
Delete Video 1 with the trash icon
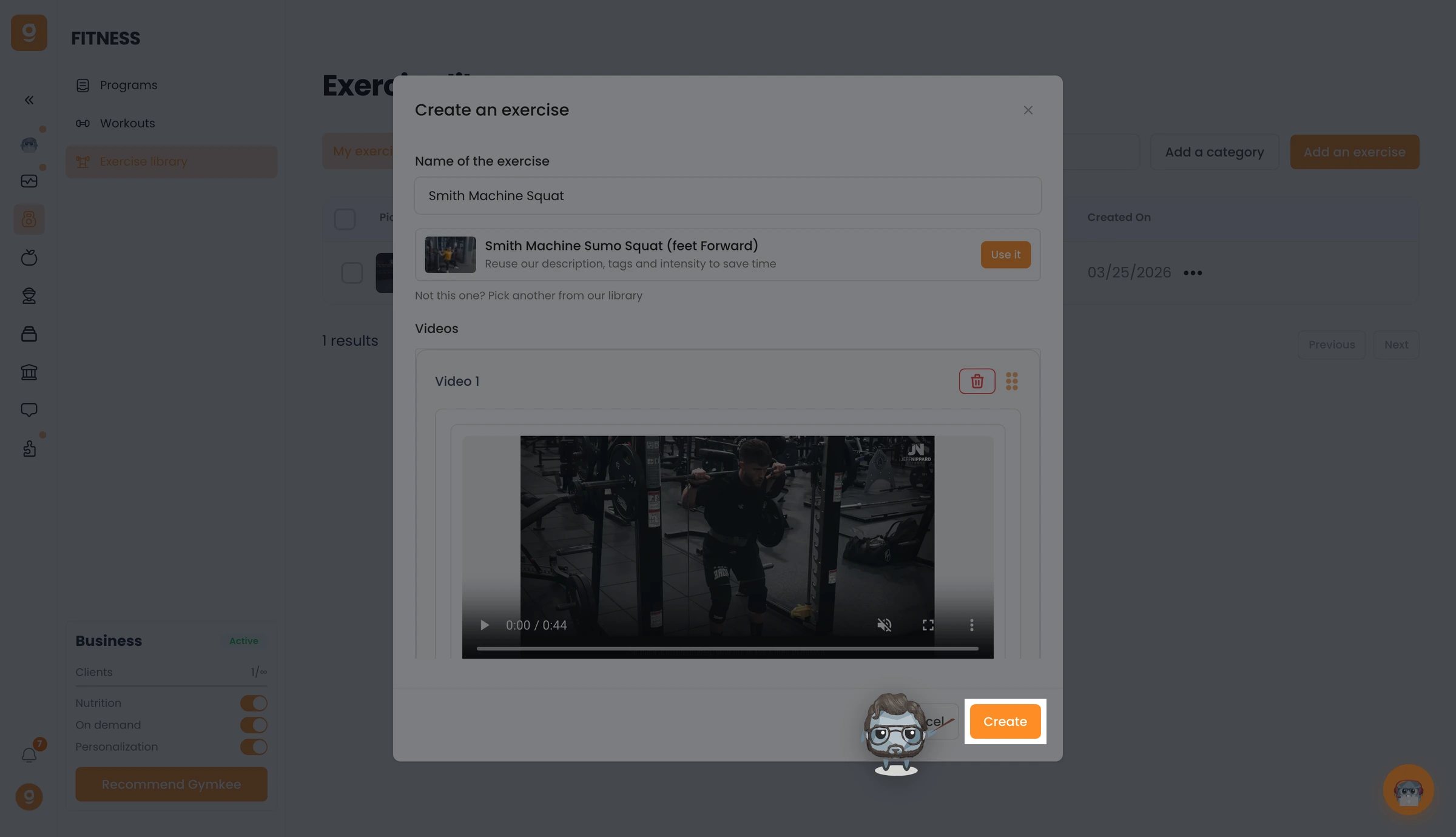click(977, 381)
